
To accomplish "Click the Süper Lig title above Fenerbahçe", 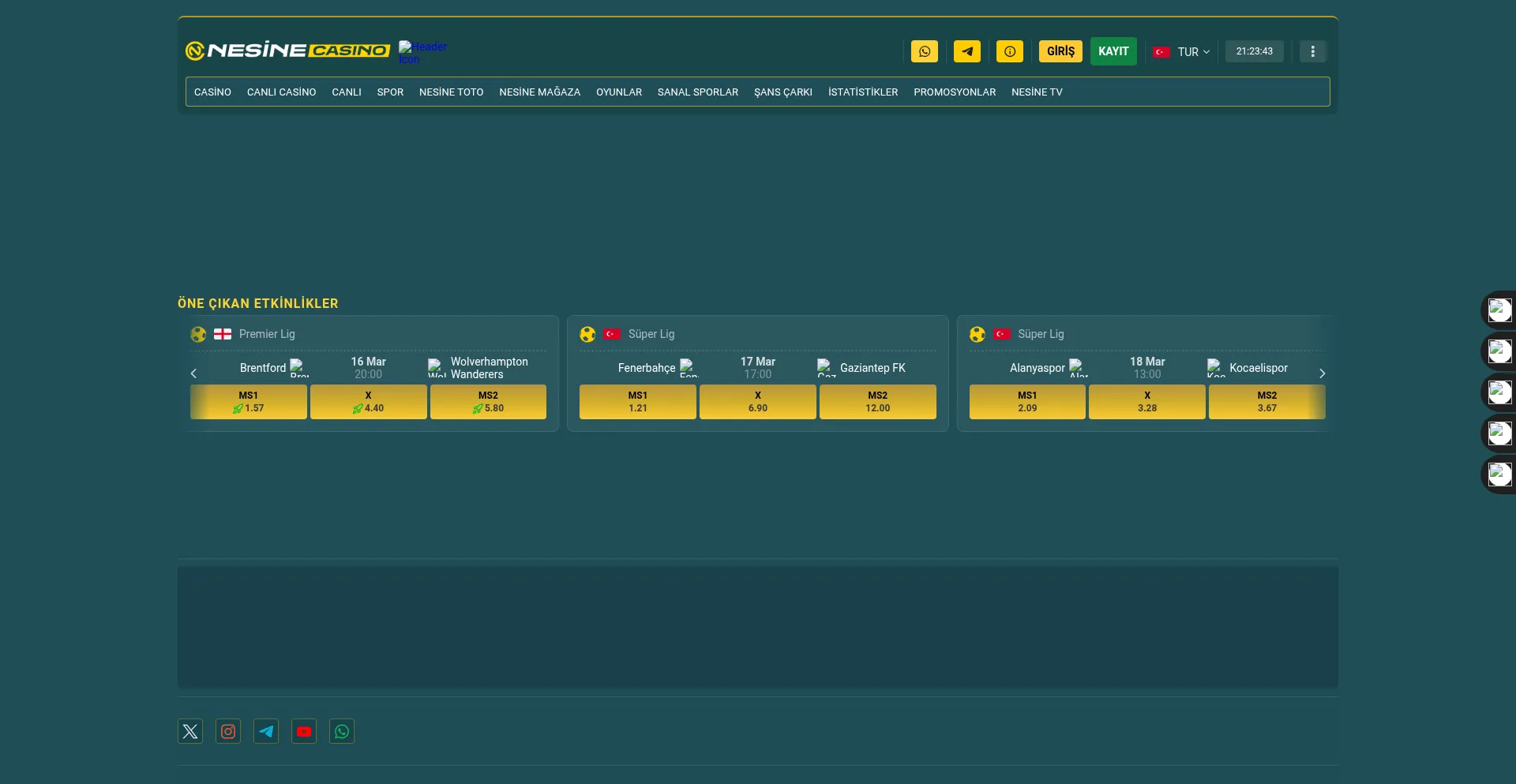I will click(651, 334).
